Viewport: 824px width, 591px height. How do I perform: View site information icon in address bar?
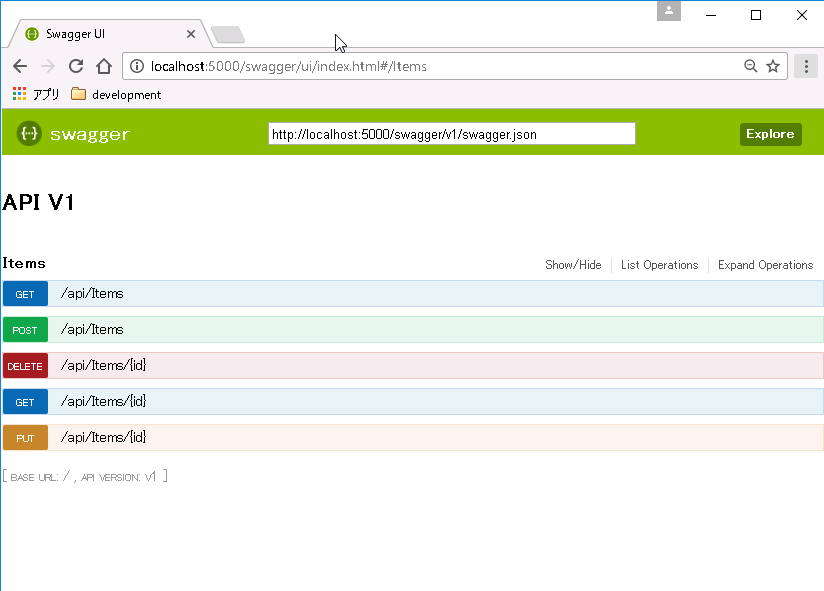click(x=137, y=66)
